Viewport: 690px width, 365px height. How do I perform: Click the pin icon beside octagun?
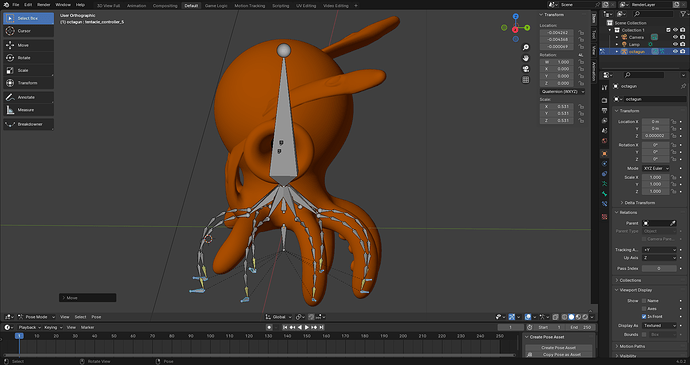pyautogui.click(x=683, y=86)
